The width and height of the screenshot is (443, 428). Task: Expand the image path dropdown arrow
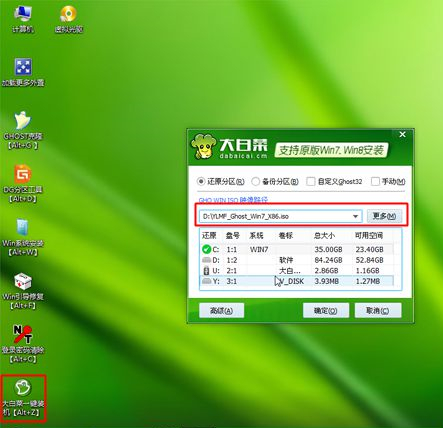coord(355,217)
